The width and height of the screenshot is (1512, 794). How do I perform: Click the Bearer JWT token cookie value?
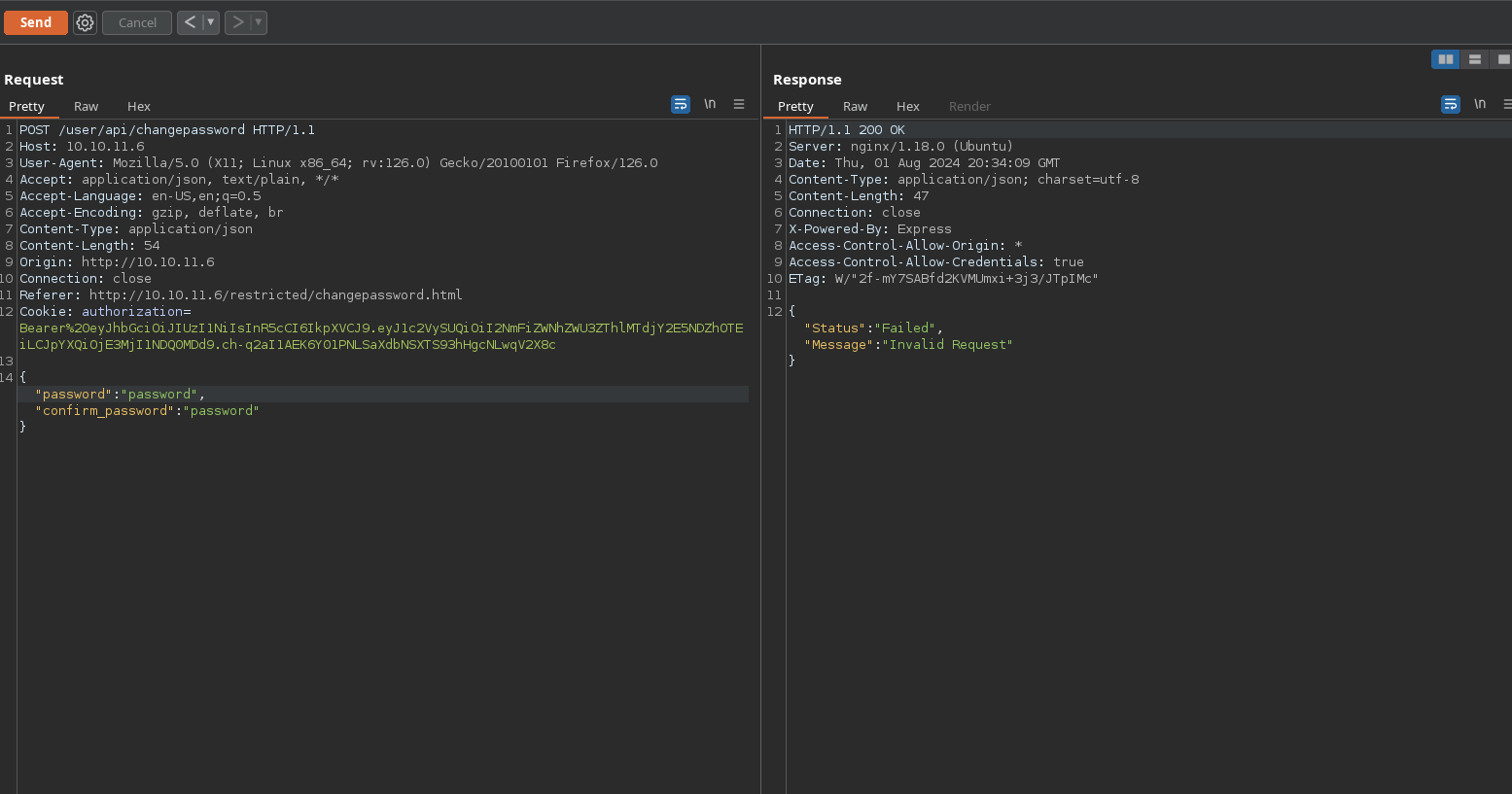click(x=381, y=336)
